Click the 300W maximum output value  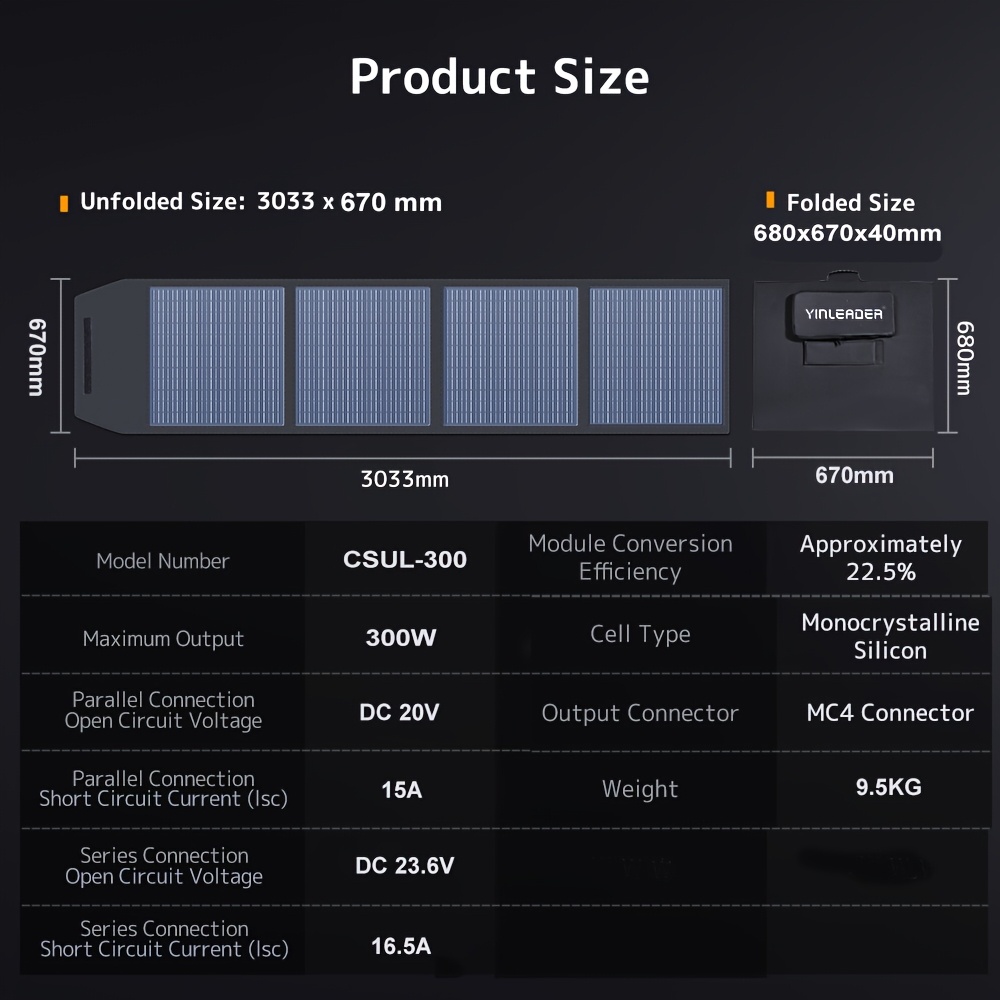[x=401, y=637]
